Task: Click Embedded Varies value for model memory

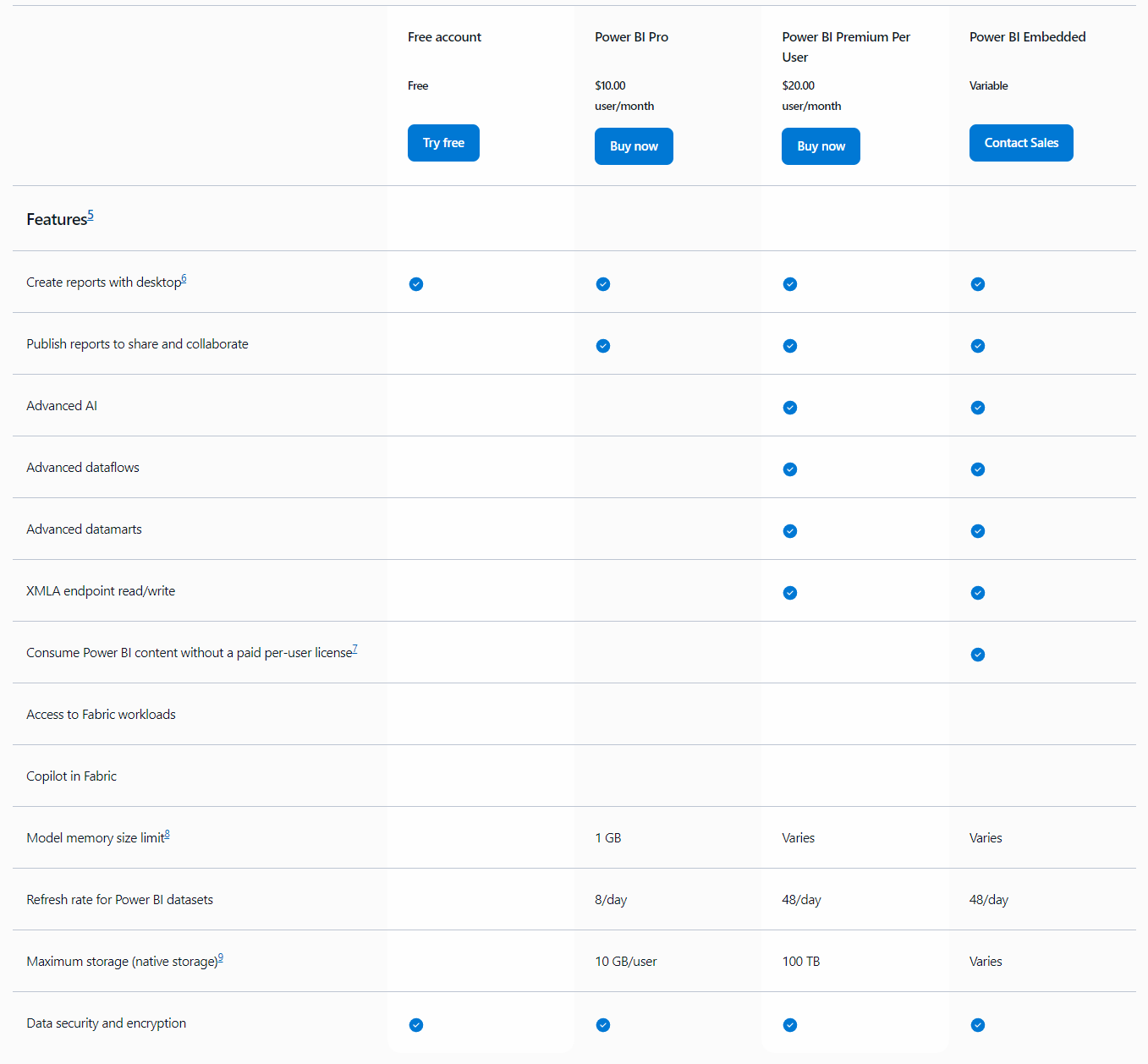Action: (x=986, y=838)
